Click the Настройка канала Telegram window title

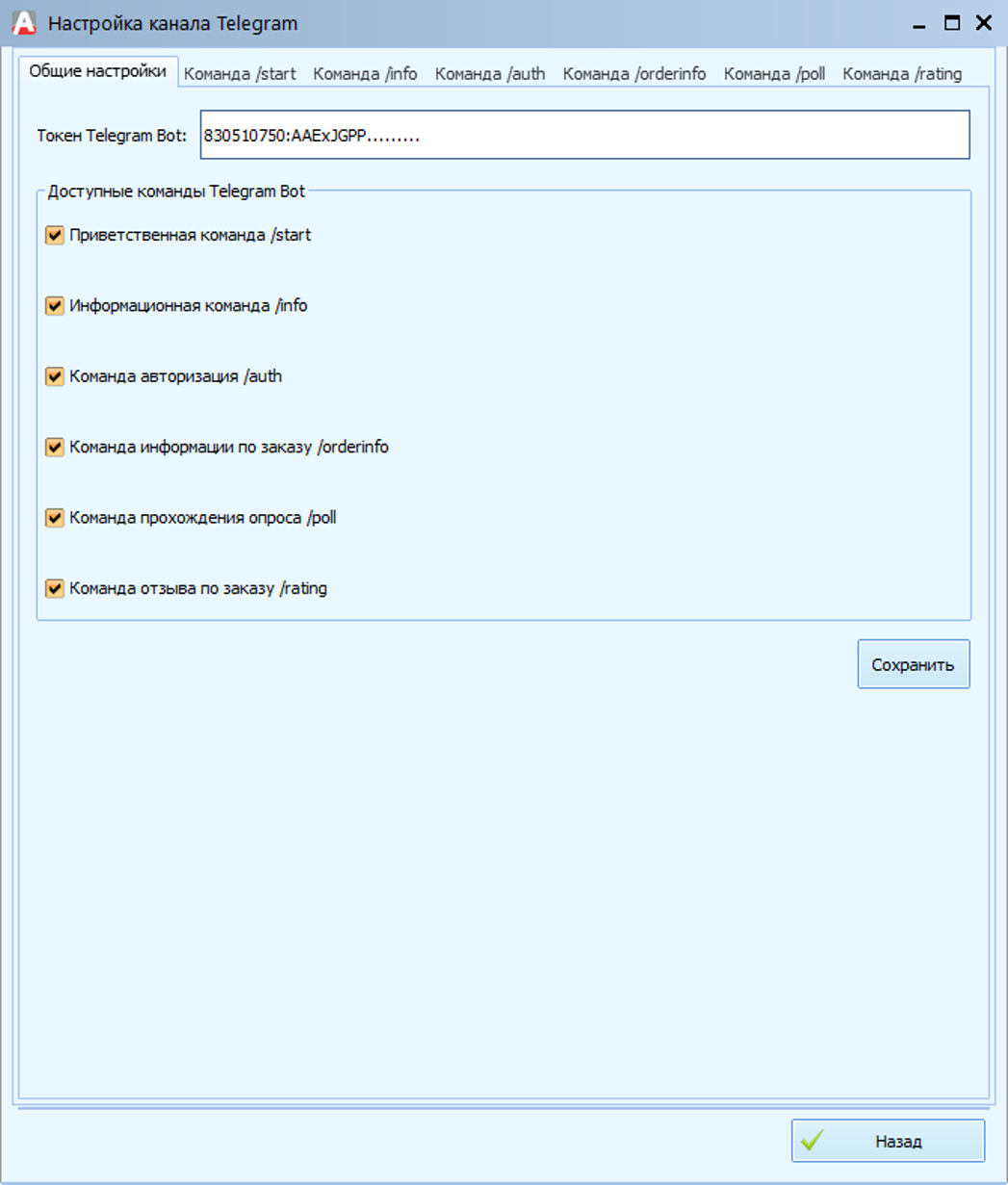pyautogui.click(x=173, y=24)
